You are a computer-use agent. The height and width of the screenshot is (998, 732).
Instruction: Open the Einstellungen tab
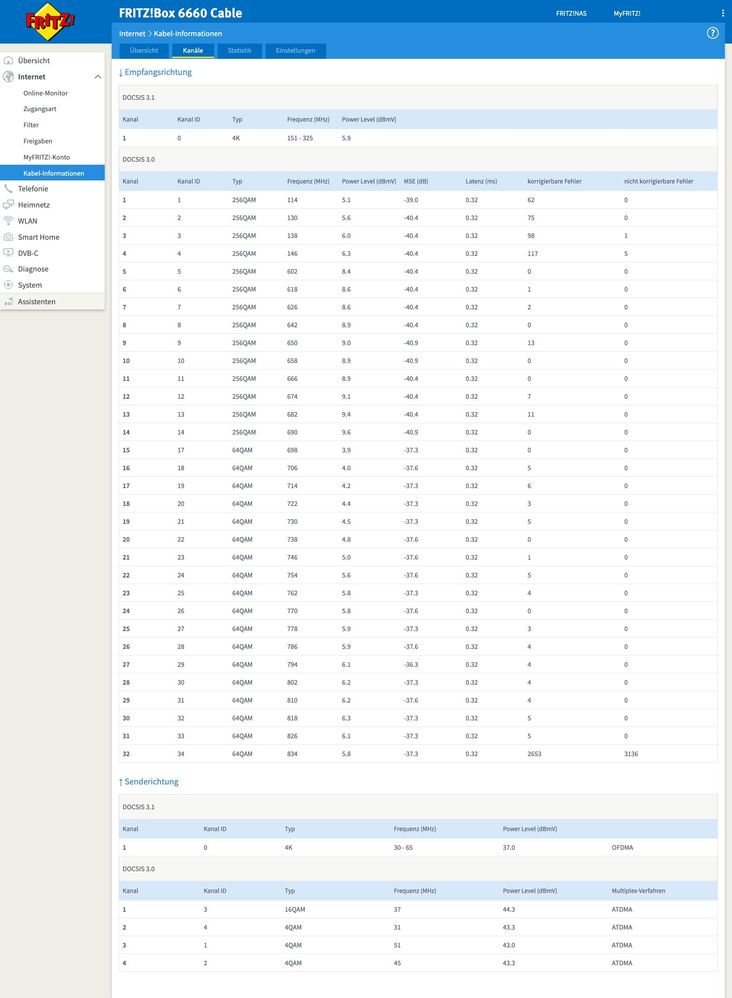pos(295,50)
